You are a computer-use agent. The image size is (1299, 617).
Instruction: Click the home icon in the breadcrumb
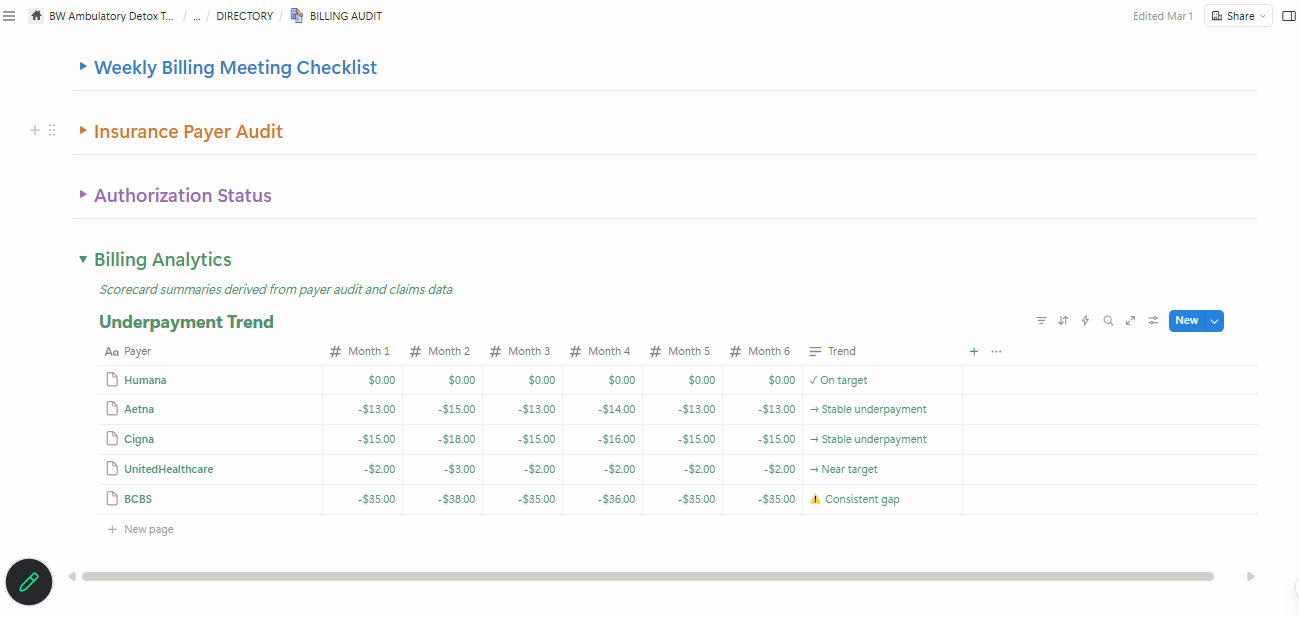coord(35,15)
